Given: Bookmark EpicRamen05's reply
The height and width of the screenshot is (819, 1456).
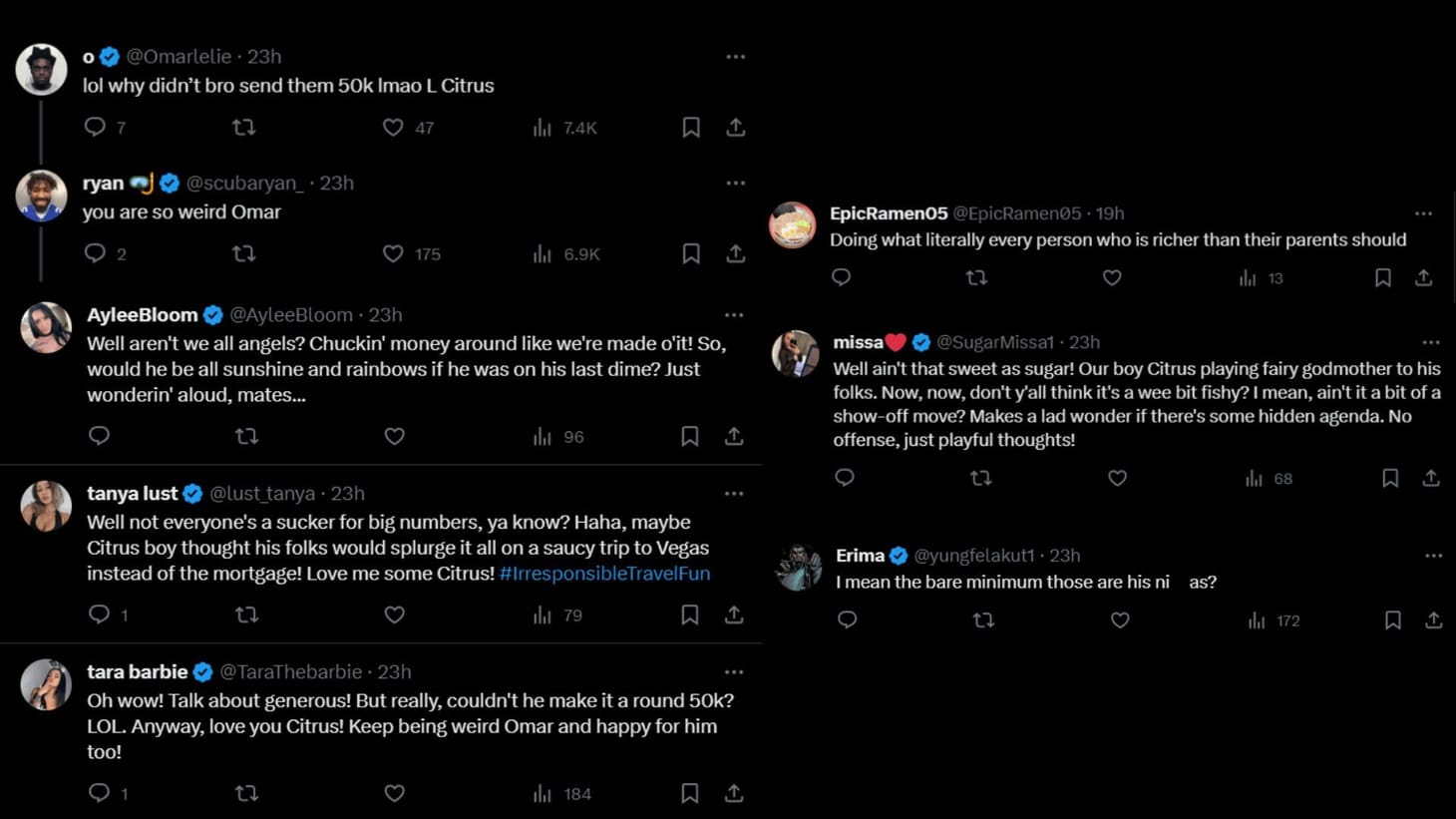Looking at the screenshot, I should [x=1382, y=278].
